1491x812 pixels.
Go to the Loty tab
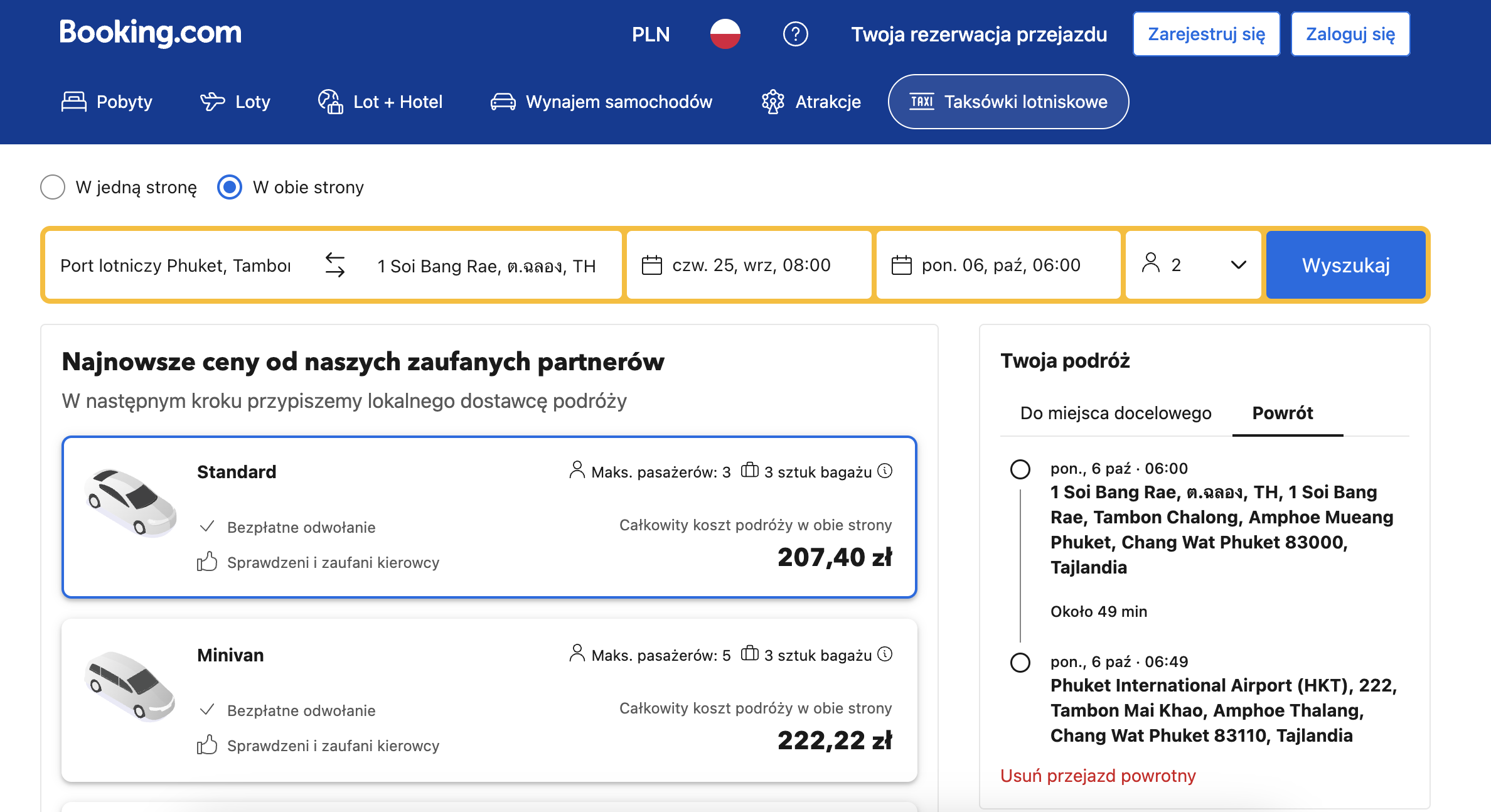(x=235, y=102)
